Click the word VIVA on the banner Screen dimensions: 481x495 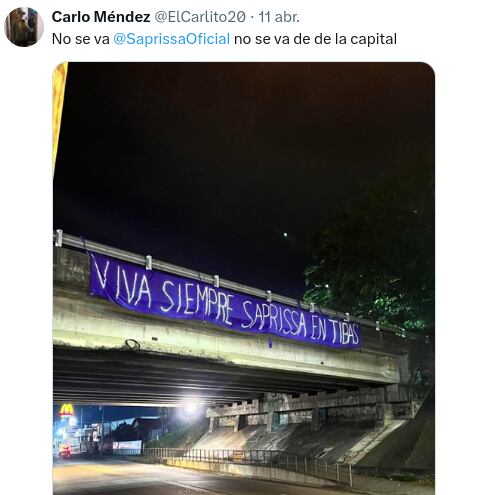123,286
